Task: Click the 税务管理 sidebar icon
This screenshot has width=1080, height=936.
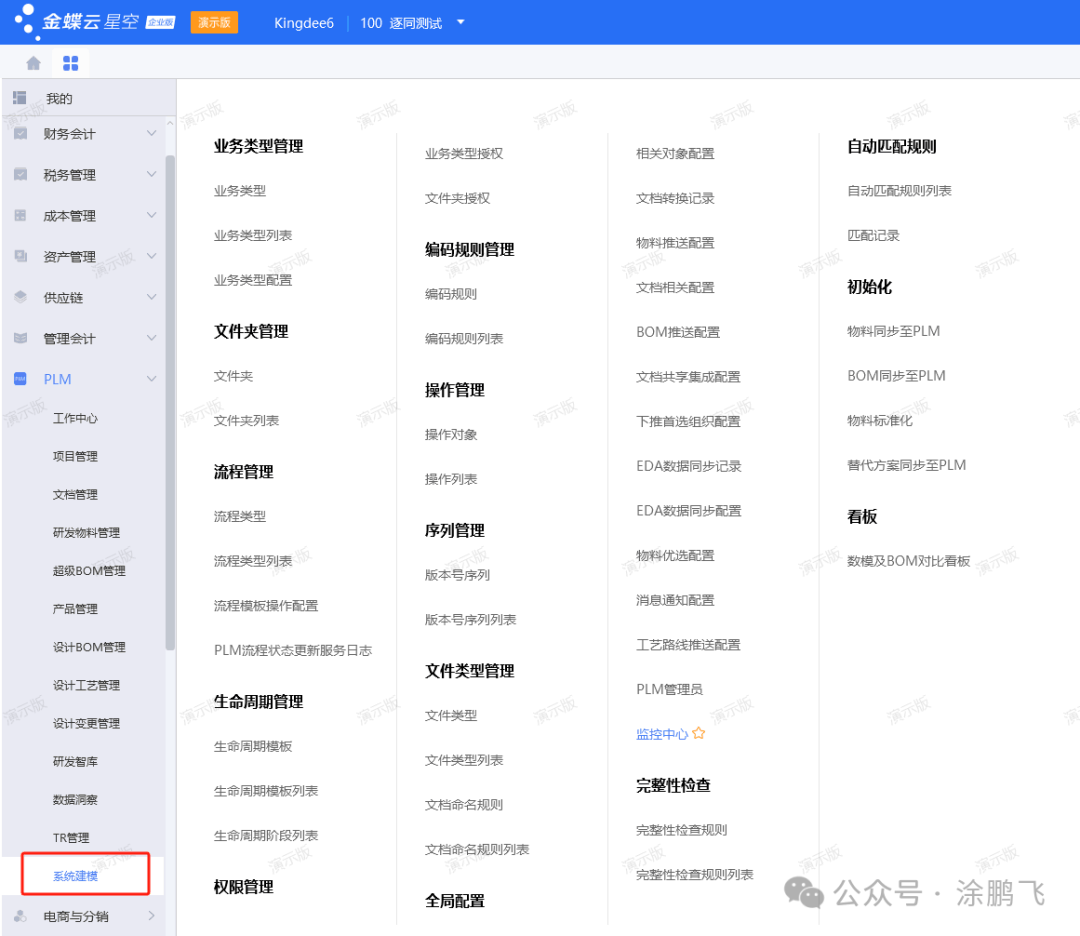Action: pos(21,174)
